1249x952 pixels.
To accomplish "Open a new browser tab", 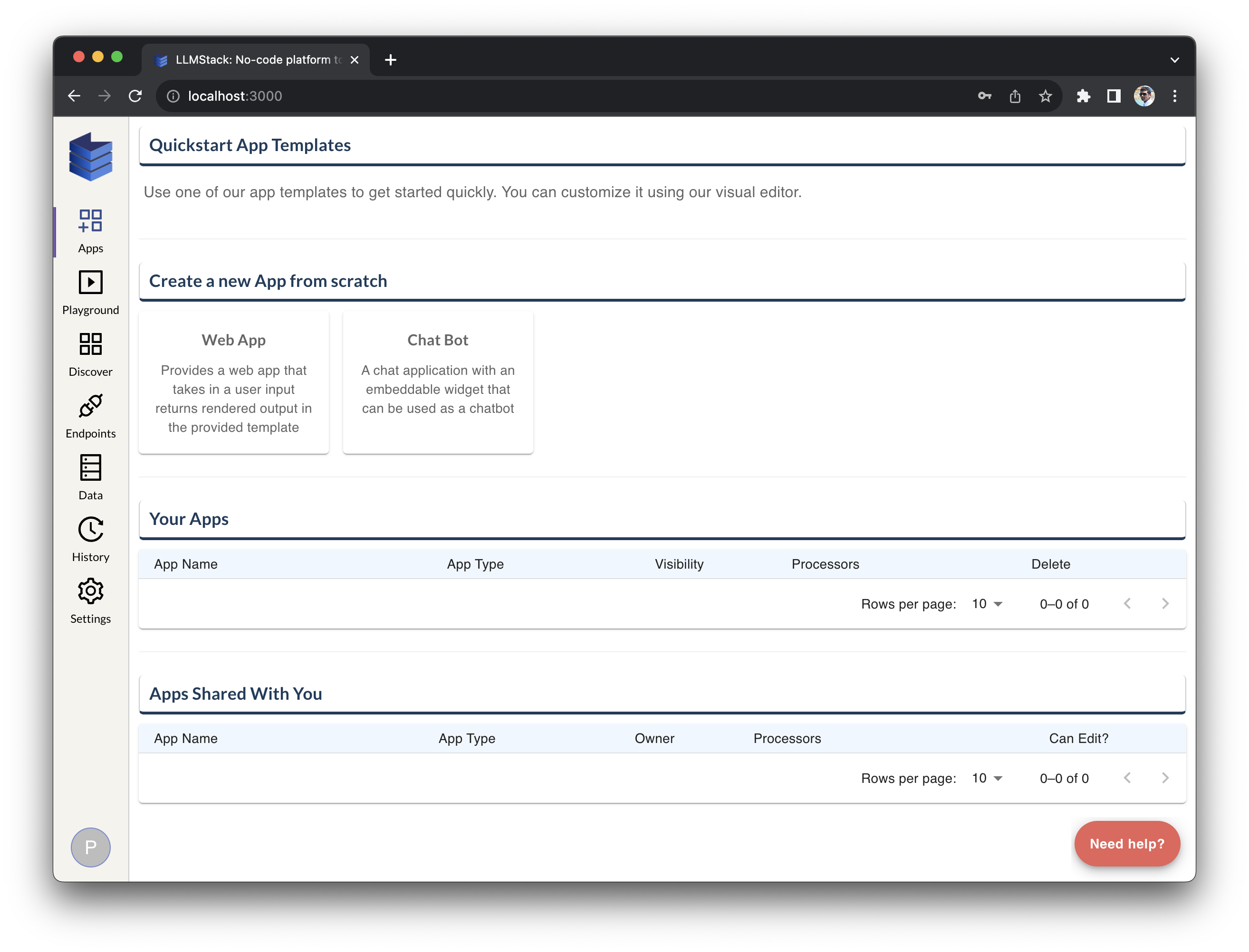I will point(390,60).
